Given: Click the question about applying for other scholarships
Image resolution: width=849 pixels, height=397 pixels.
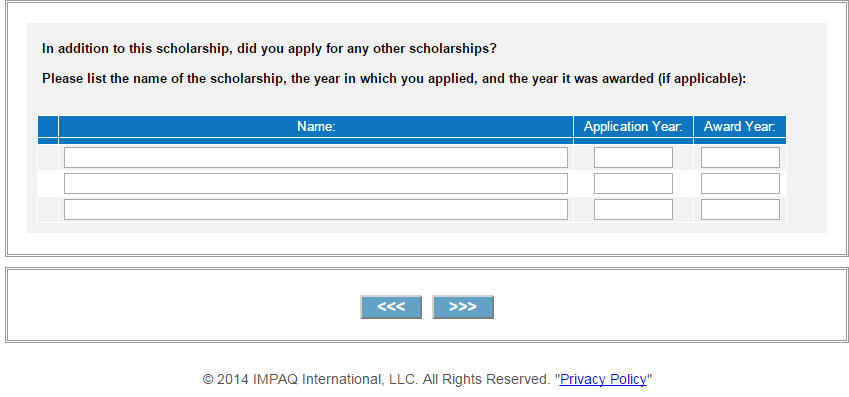Looking at the screenshot, I should click(x=269, y=49).
